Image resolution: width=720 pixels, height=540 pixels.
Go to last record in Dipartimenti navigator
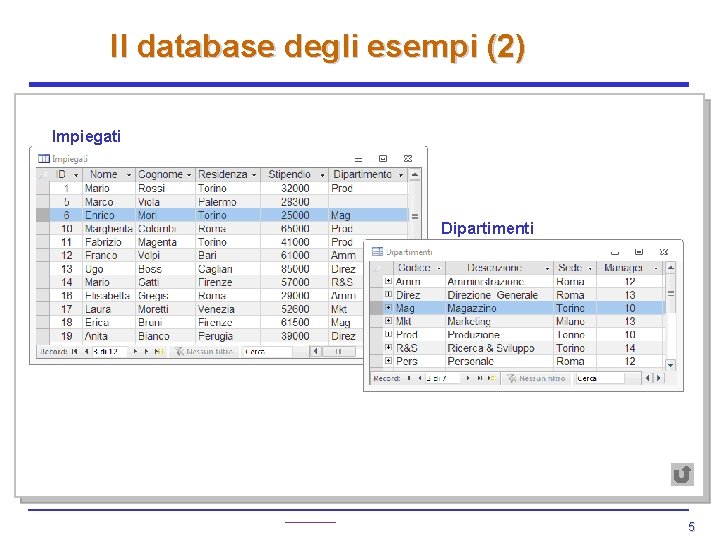[x=479, y=378]
